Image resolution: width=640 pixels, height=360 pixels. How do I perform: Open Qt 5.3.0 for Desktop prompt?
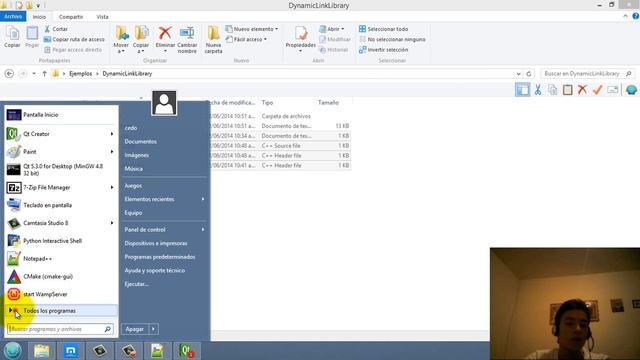click(61, 169)
